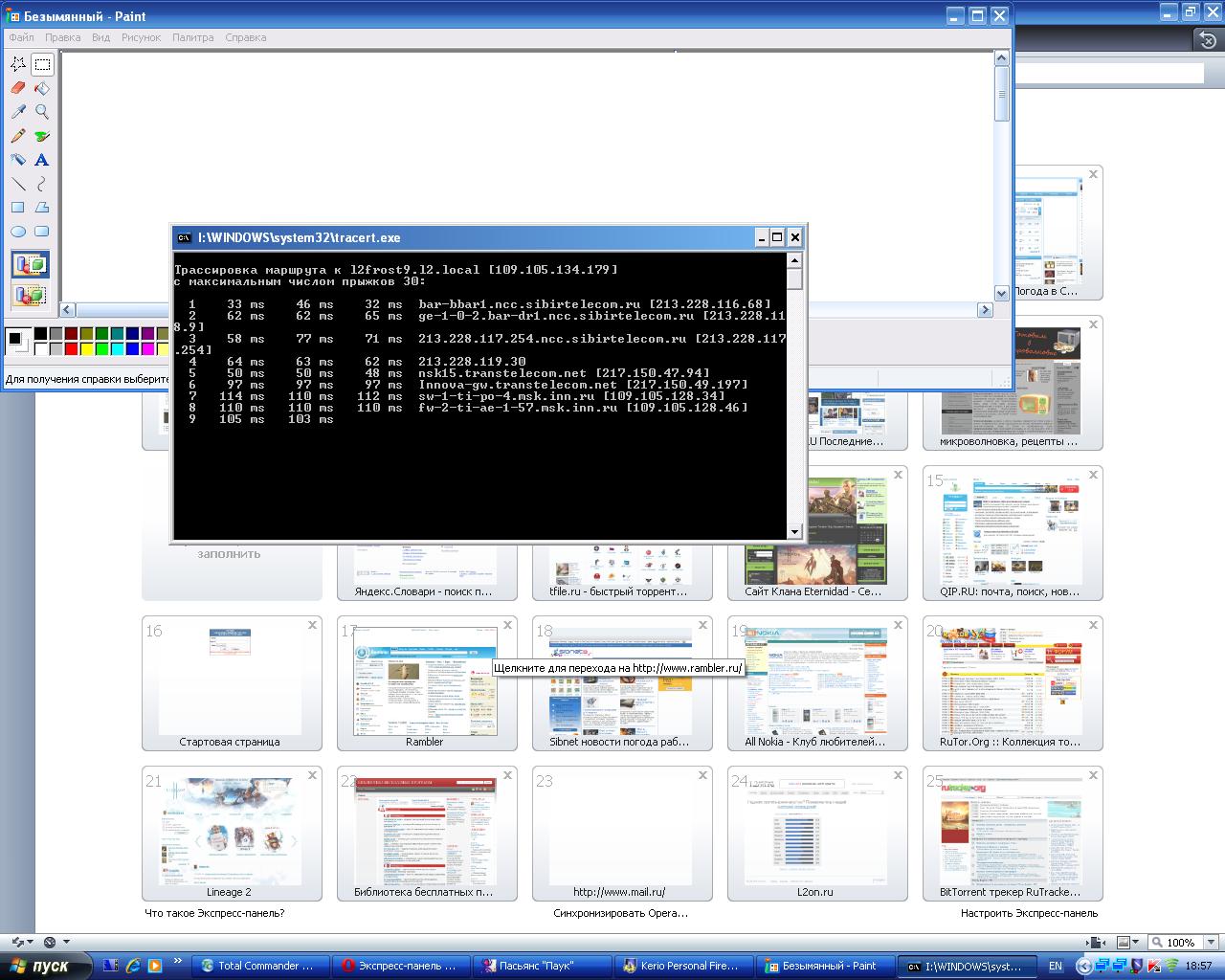Remove the Стартовая страница speed dial tile
The image size is (1225, 980).
coord(312,625)
